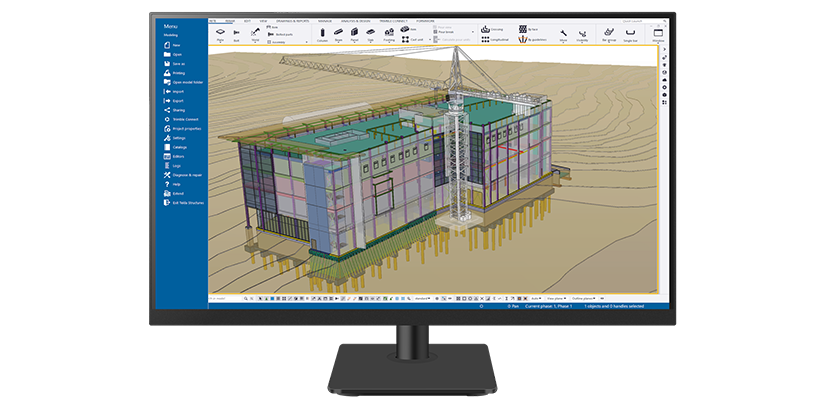The width and height of the screenshot is (826, 400).
Task: Select the Bolt tool in ribbon
Action: point(237,34)
